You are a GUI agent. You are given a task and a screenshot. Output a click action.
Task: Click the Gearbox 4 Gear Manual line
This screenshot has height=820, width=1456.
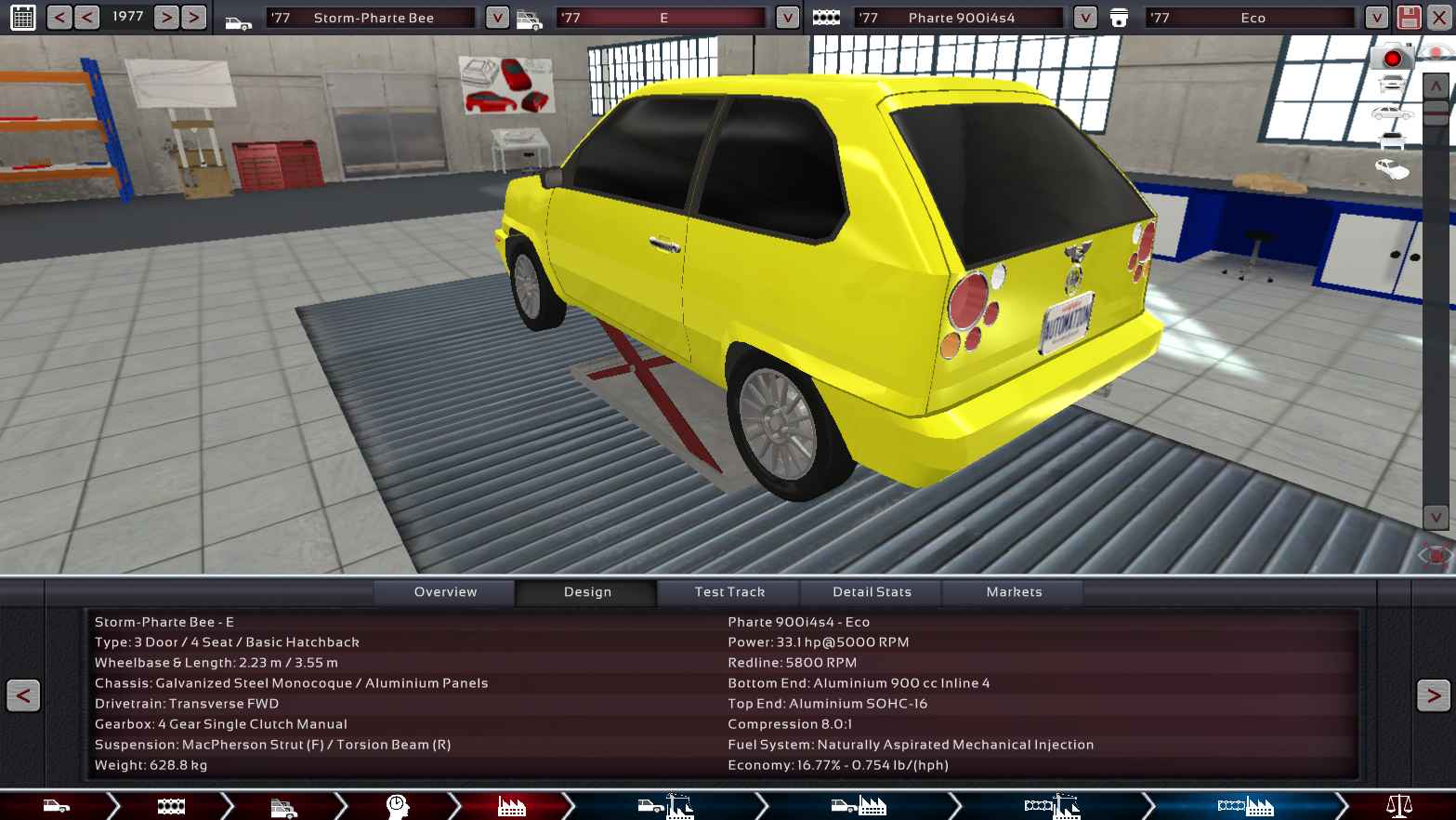point(221,724)
